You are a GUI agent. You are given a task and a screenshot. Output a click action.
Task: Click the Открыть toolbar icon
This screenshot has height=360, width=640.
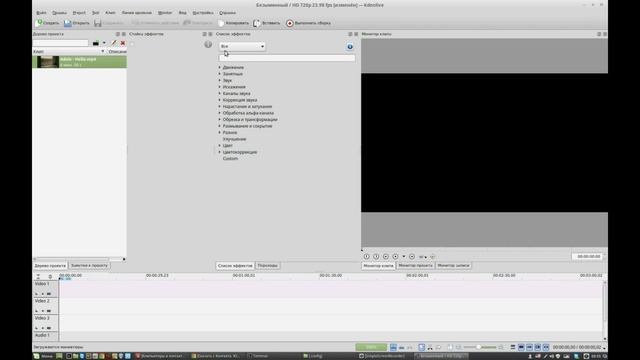[68, 23]
